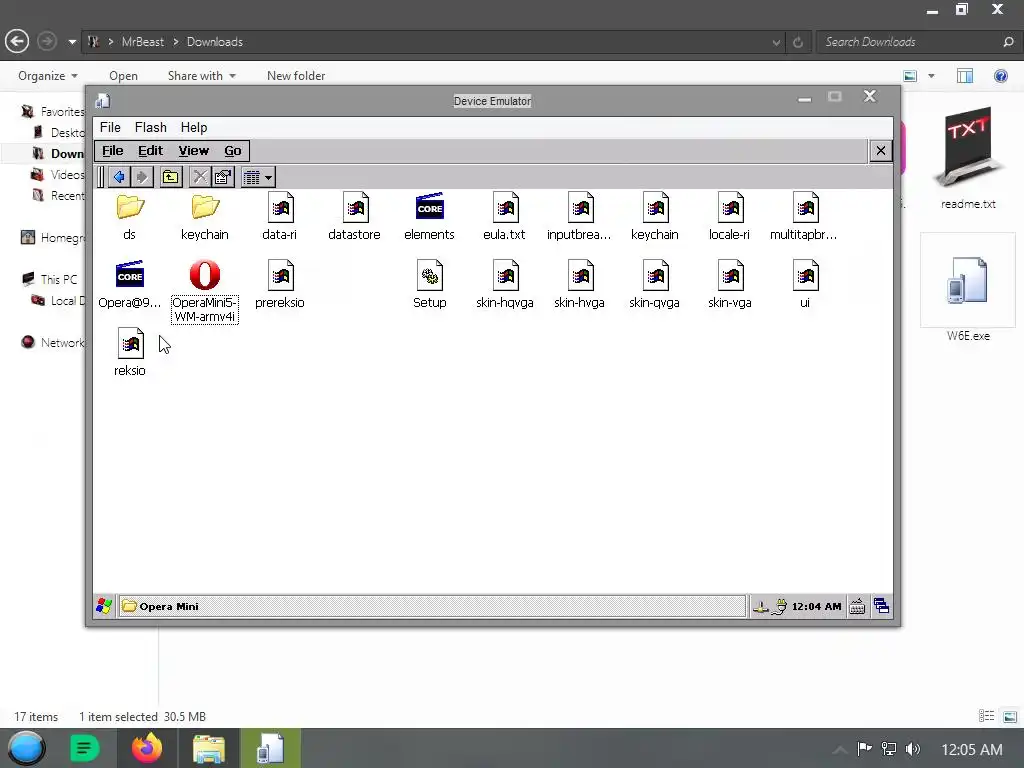Select the locale-ri file icon
The image size is (1024, 768).
(730, 208)
